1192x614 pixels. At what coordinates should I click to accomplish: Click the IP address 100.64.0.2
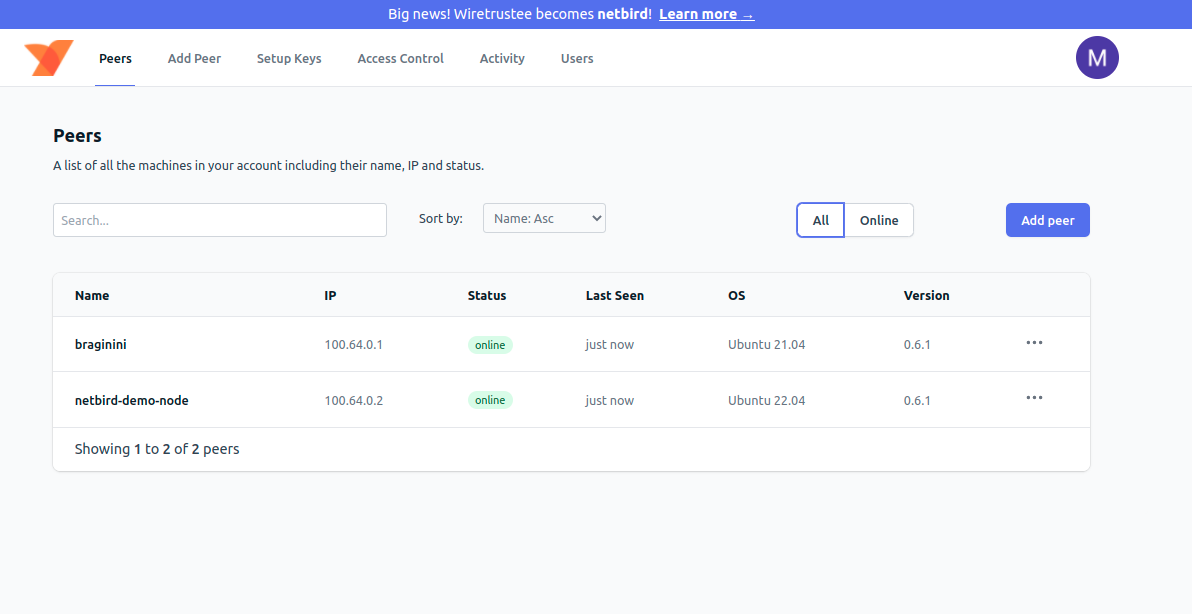[354, 400]
